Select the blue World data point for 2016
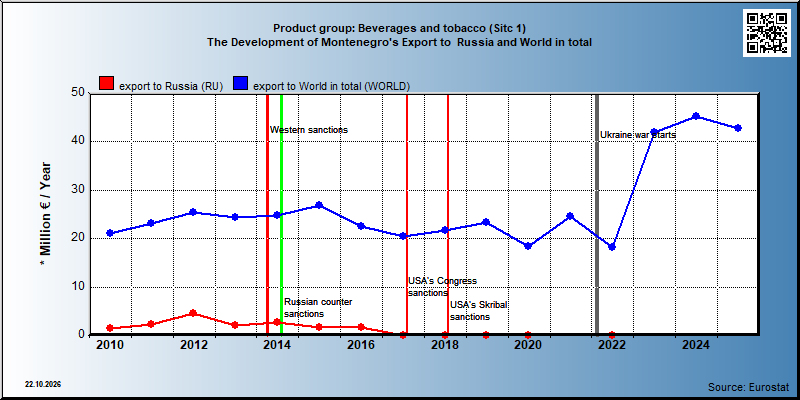Viewport: 800px width, 400px height. pyautogui.click(x=361, y=226)
